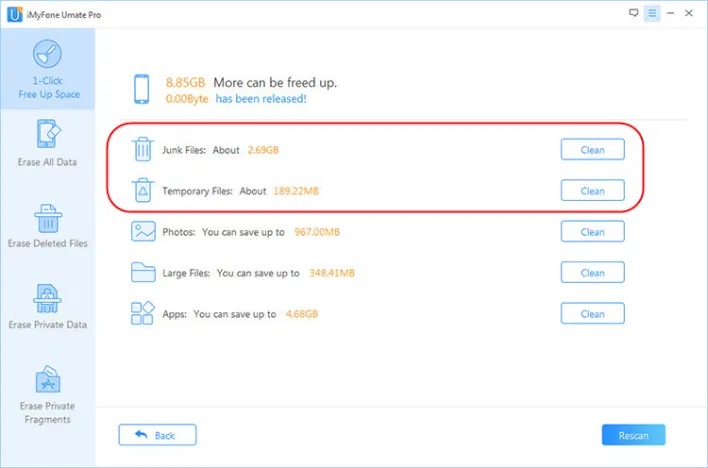This screenshot has height=468, width=708.
Task: Clean the Apps category
Action: point(592,314)
